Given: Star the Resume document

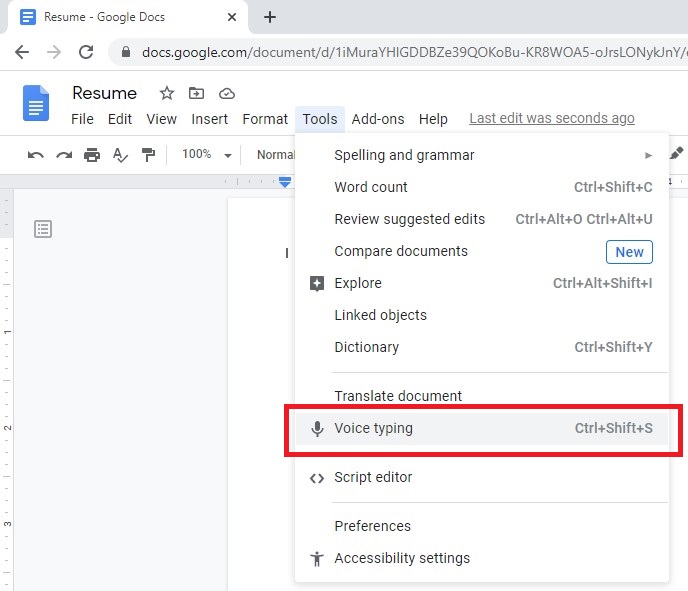Looking at the screenshot, I should point(167,93).
